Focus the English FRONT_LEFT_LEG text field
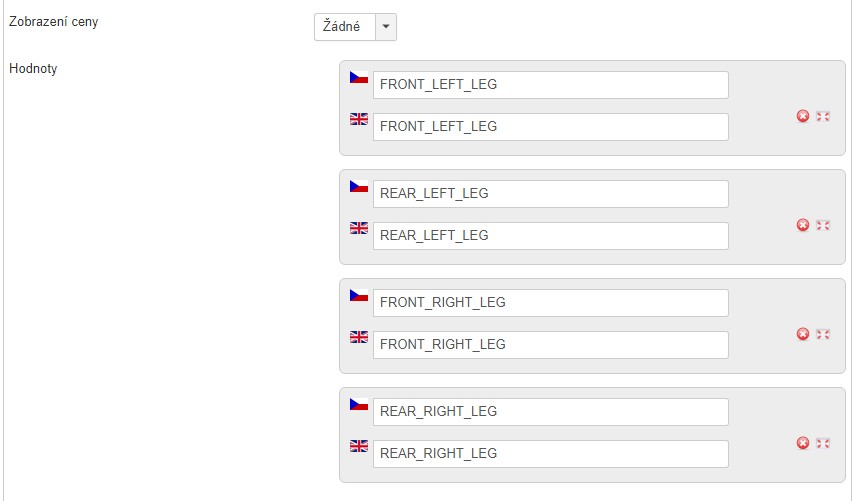This screenshot has width=864, height=501. click(550, 127)
